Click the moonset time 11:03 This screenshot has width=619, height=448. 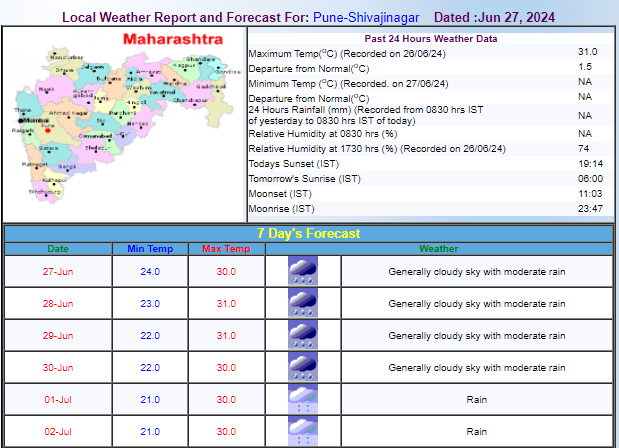590,194
